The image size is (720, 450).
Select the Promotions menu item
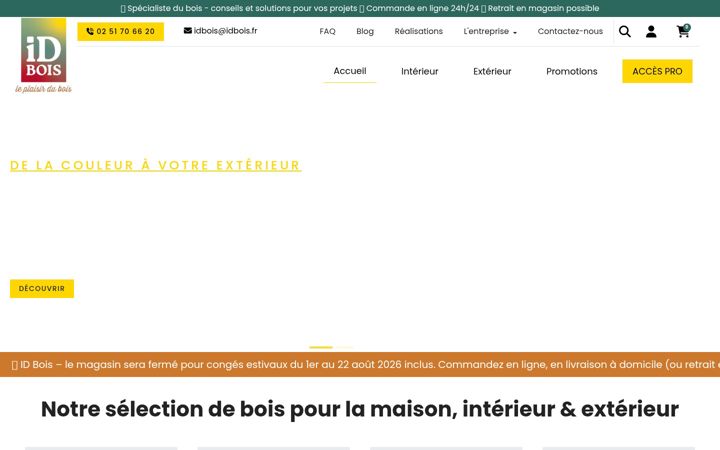tap(571, 72)
